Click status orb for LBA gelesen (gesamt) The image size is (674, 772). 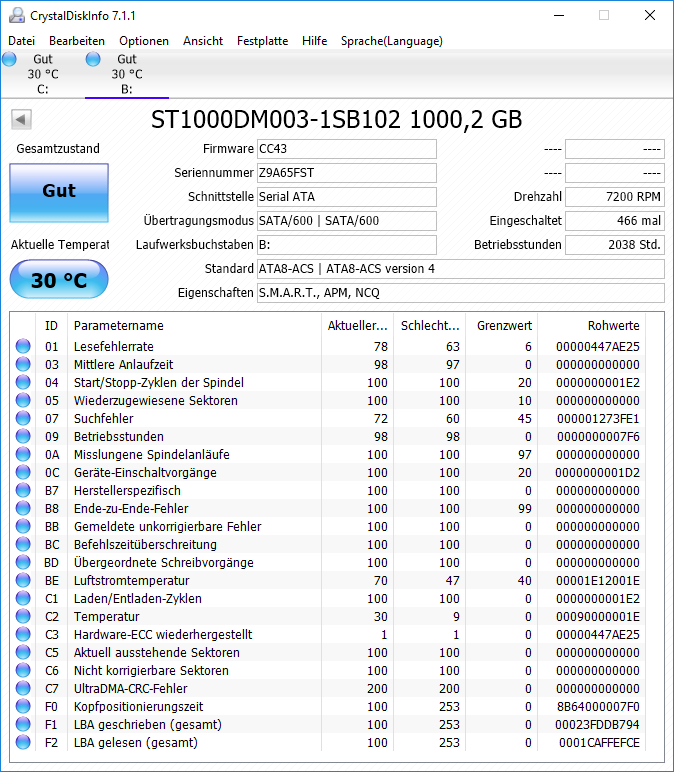pos(23,742)
